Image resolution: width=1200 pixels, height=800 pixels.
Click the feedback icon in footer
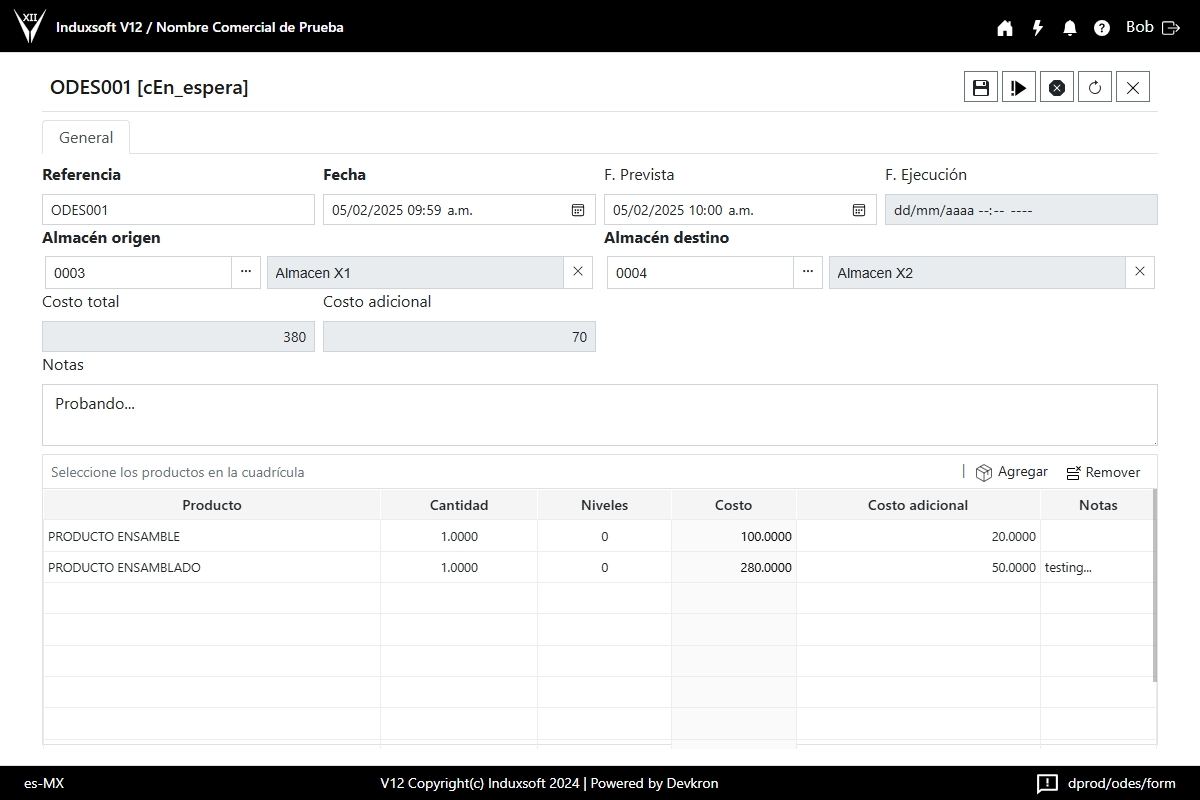pos(1047,783)
